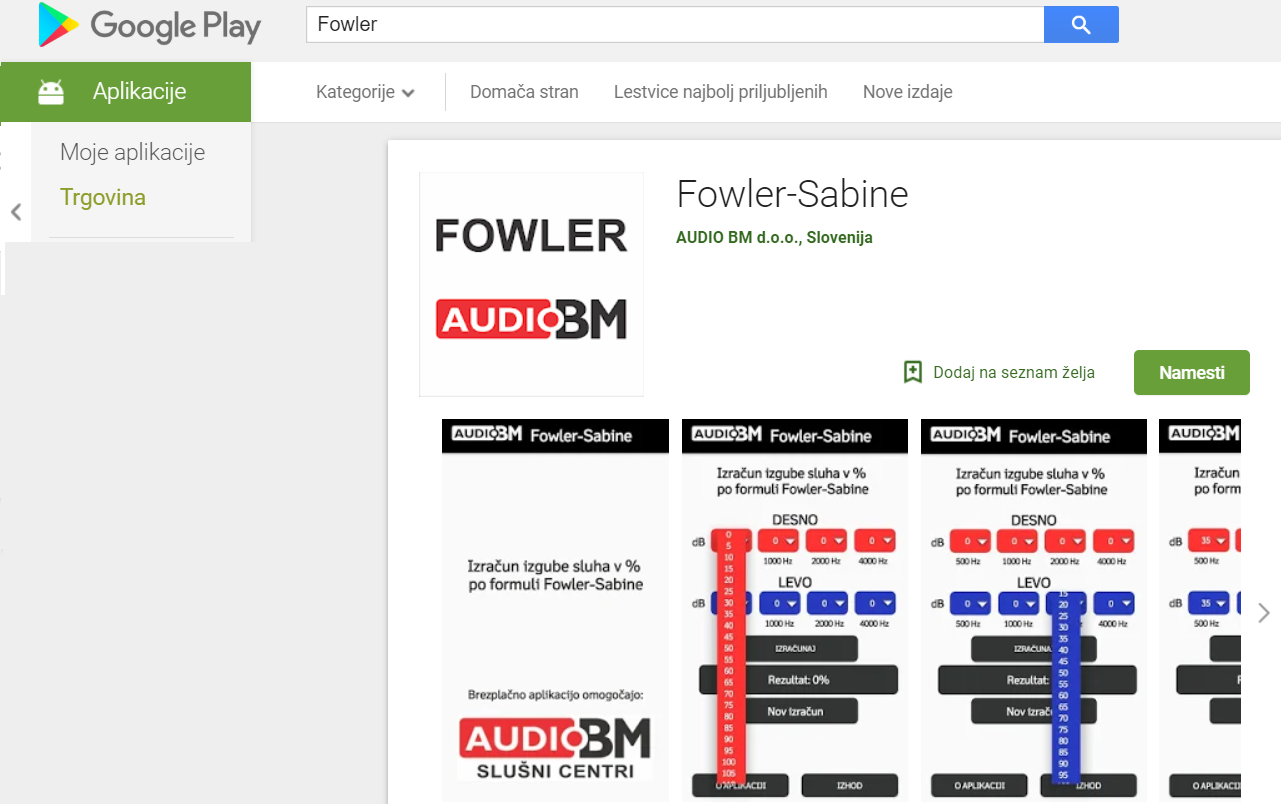Select Trgovina in the sidebar
Screen dimensions: 1281x804
103,197
